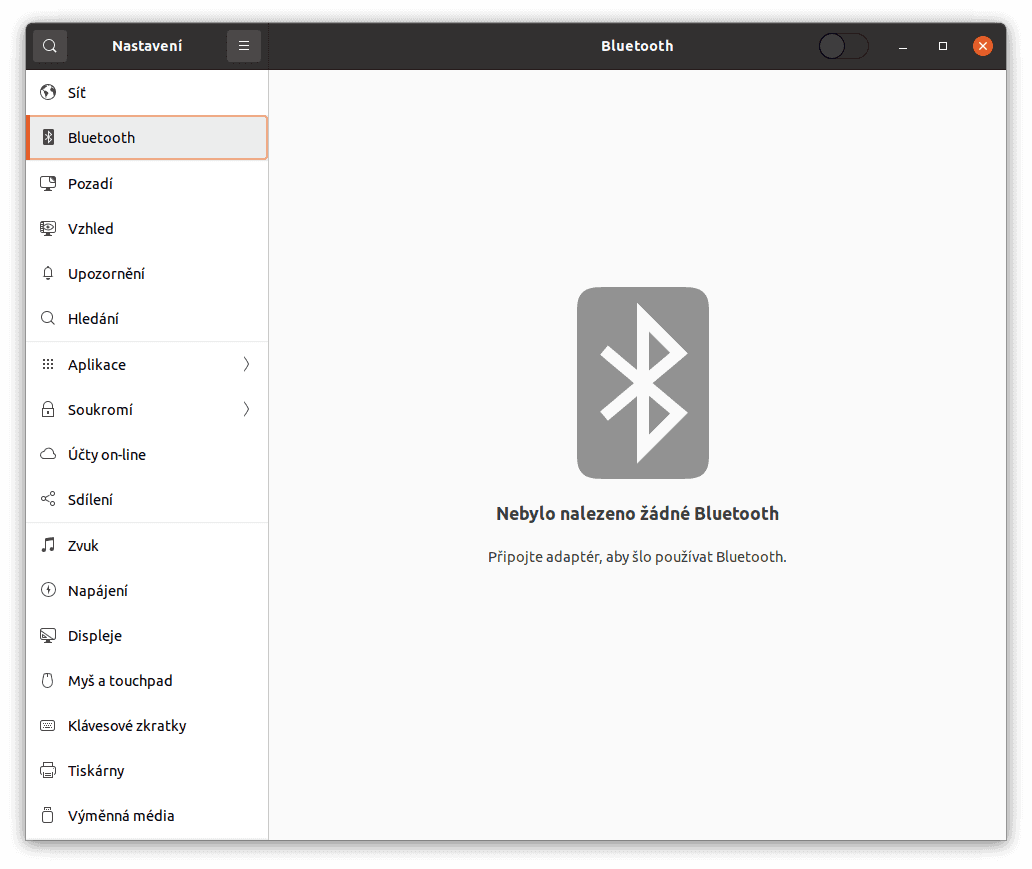Open the hamburger menu next to Nastavení

[x=244, y=46]
